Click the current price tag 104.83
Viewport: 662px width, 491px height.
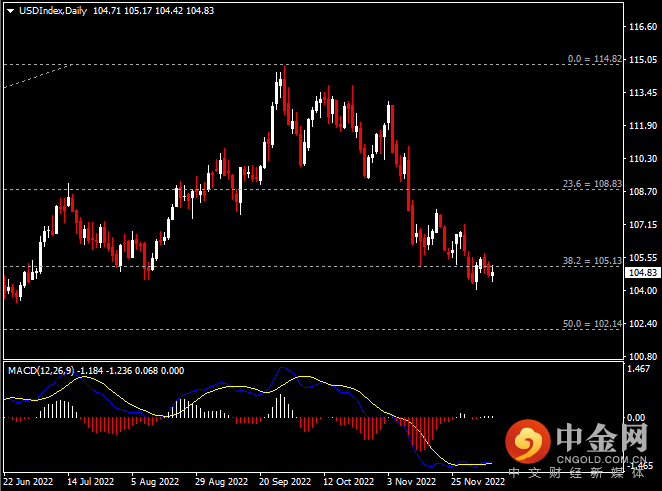tap(640, 272)
